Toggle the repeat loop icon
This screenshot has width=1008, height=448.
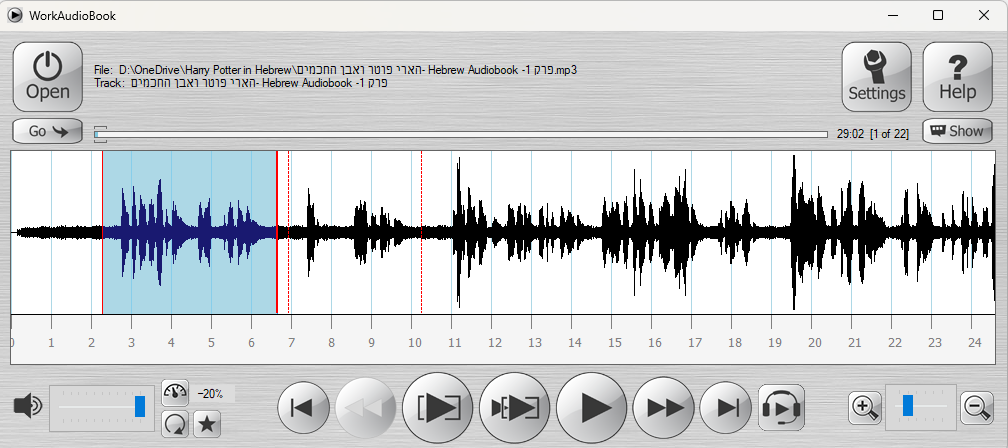(x=175, y=423)
